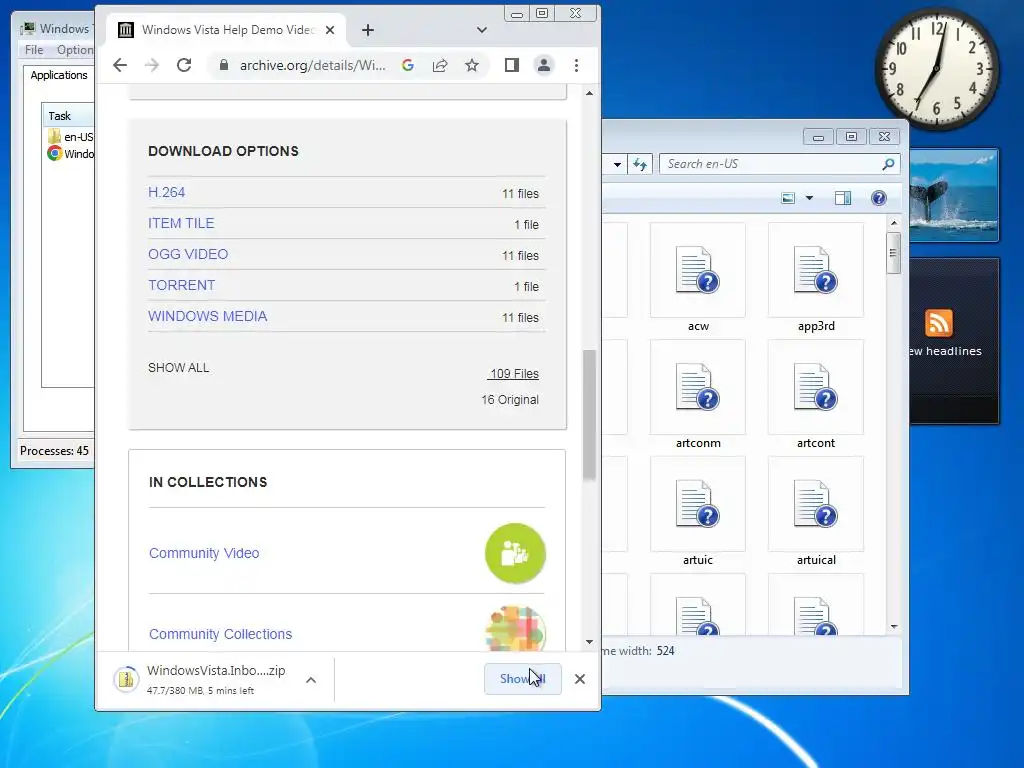Click the Google icon in address bar

click(x=408, y=65)
